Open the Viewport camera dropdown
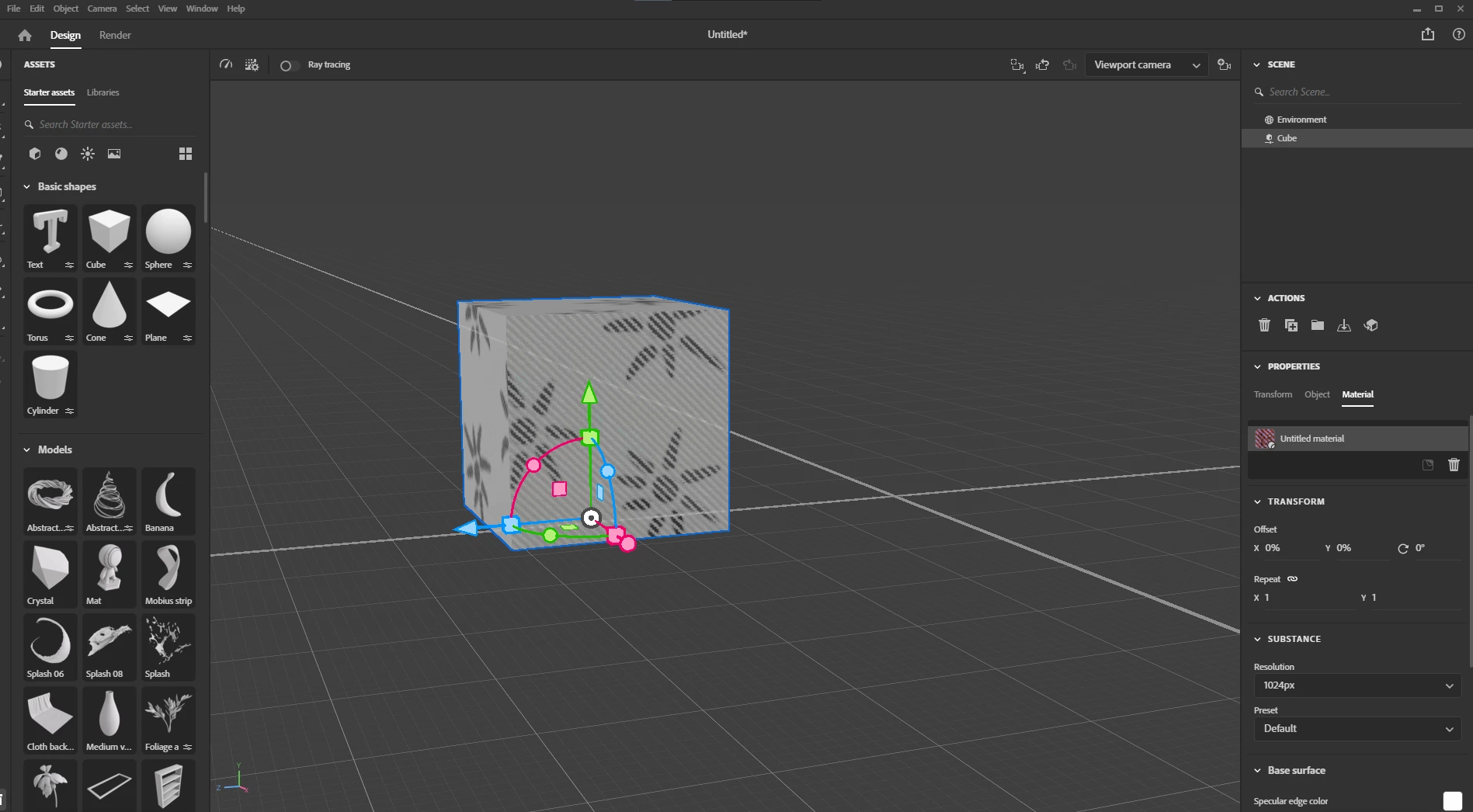The height and width of the screenshot is (812, 1473). click(x=1147, y=65)
